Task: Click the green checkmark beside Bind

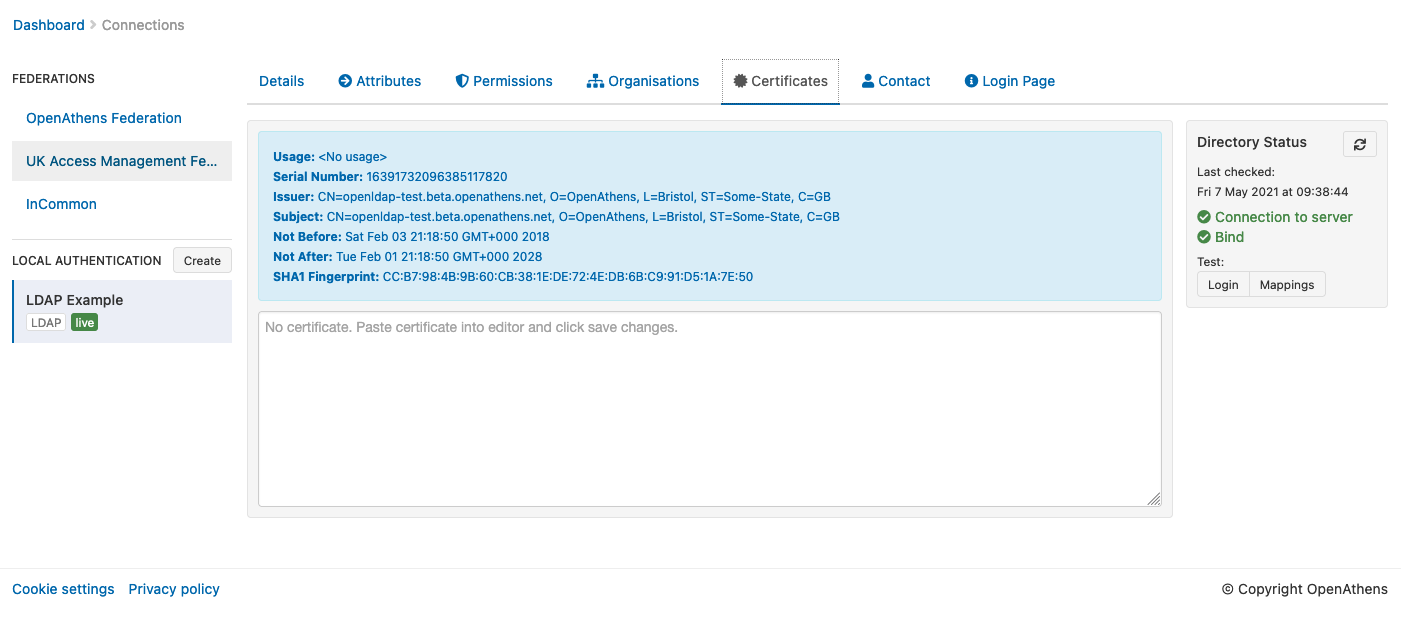Action: coord(1203,237)
